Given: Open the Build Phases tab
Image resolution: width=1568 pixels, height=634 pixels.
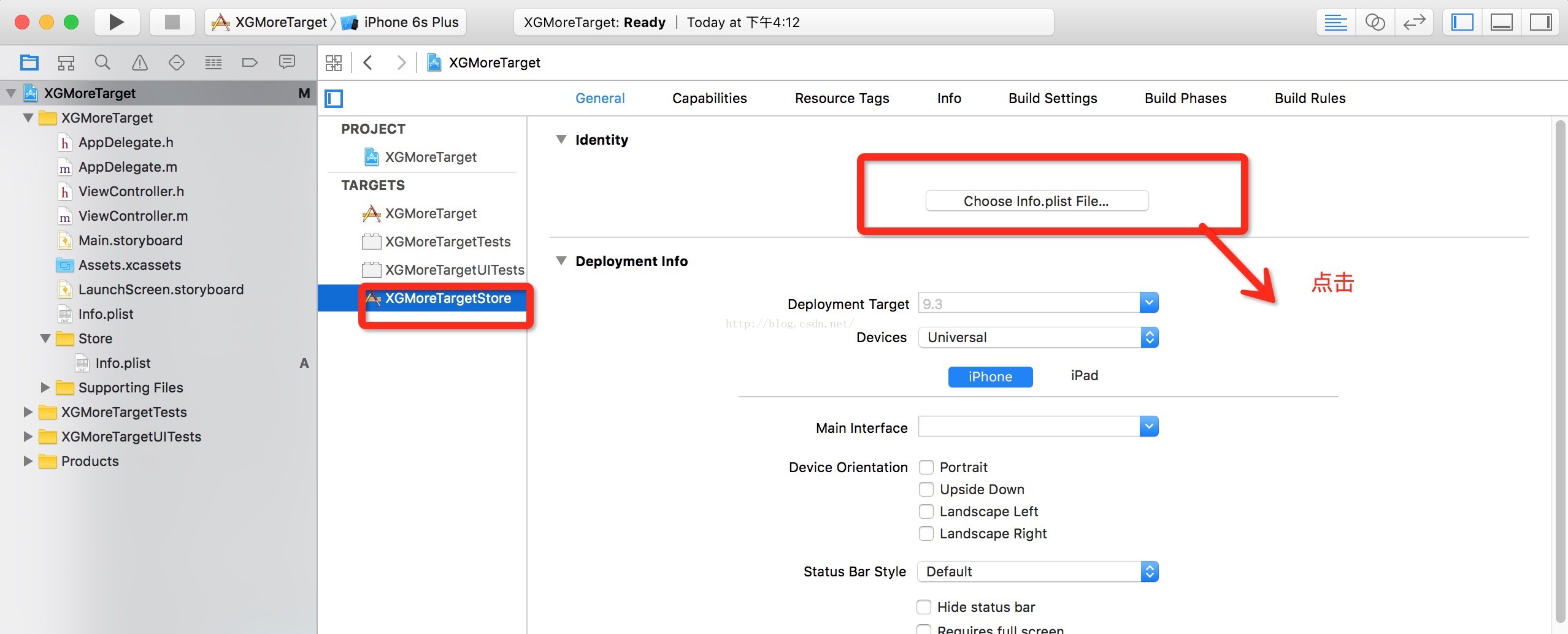Looking at the screenshot, I should pyautogui.click(x=1185, y=98).
